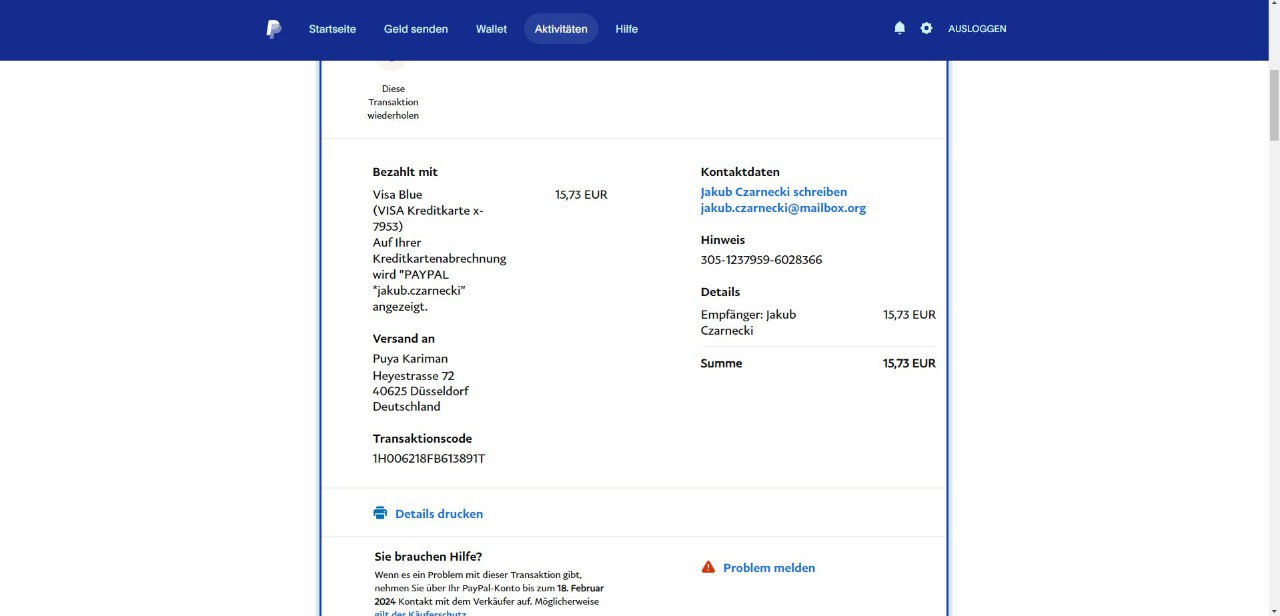Go to the Startseite tab
This screenshot has height=616, width=1280.
coord(332,29)
